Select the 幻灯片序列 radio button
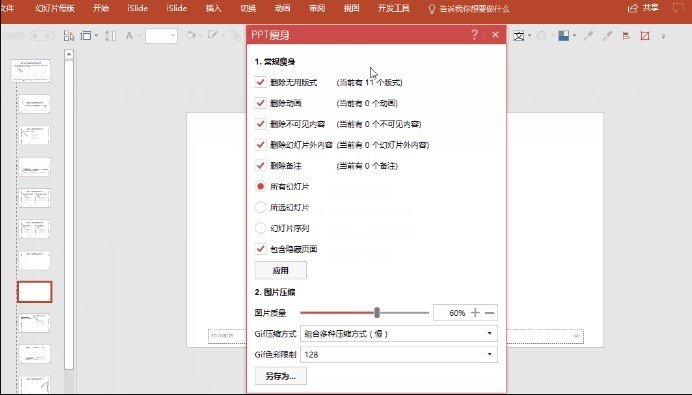Screen dimensions: 692x395 coord(260,228)
